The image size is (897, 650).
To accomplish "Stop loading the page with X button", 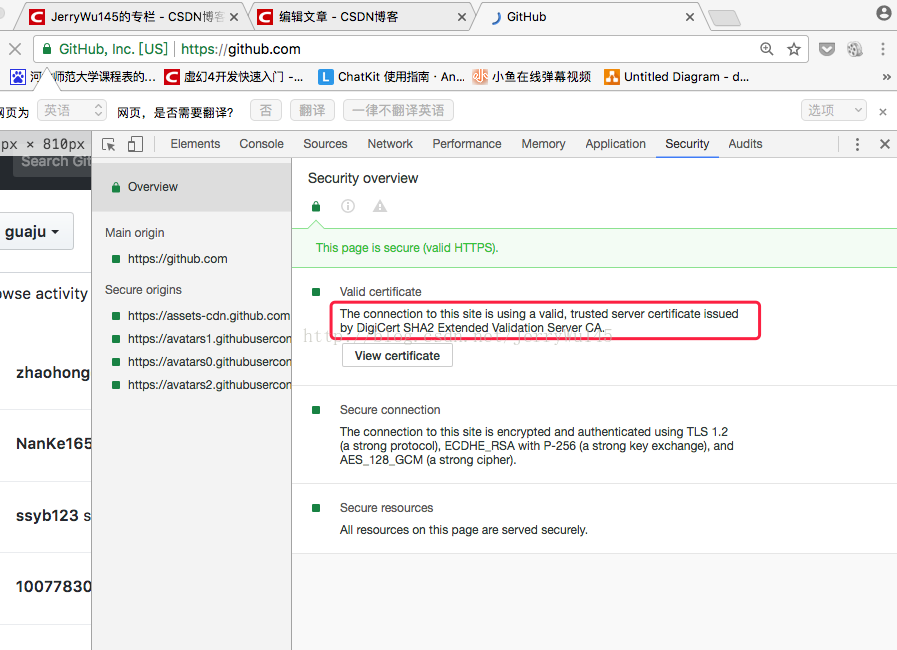I will tap(15, 49).
